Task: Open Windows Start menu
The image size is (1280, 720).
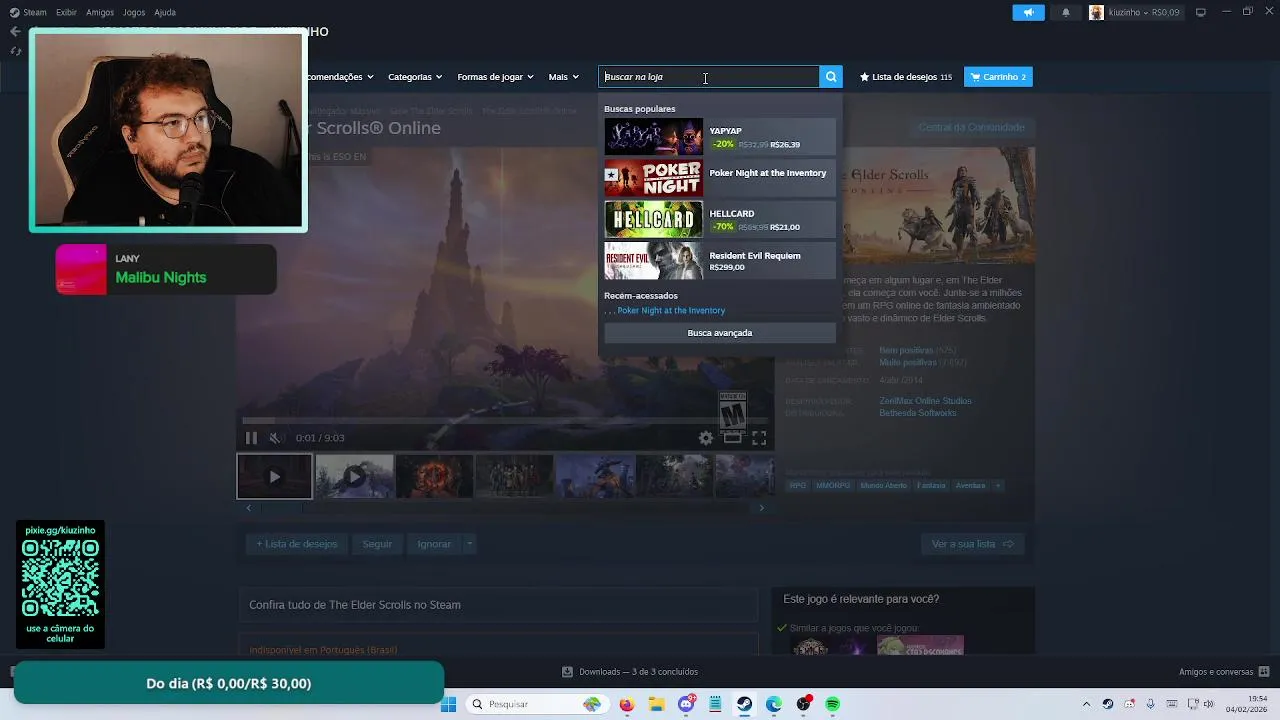Action: (448, 704)
